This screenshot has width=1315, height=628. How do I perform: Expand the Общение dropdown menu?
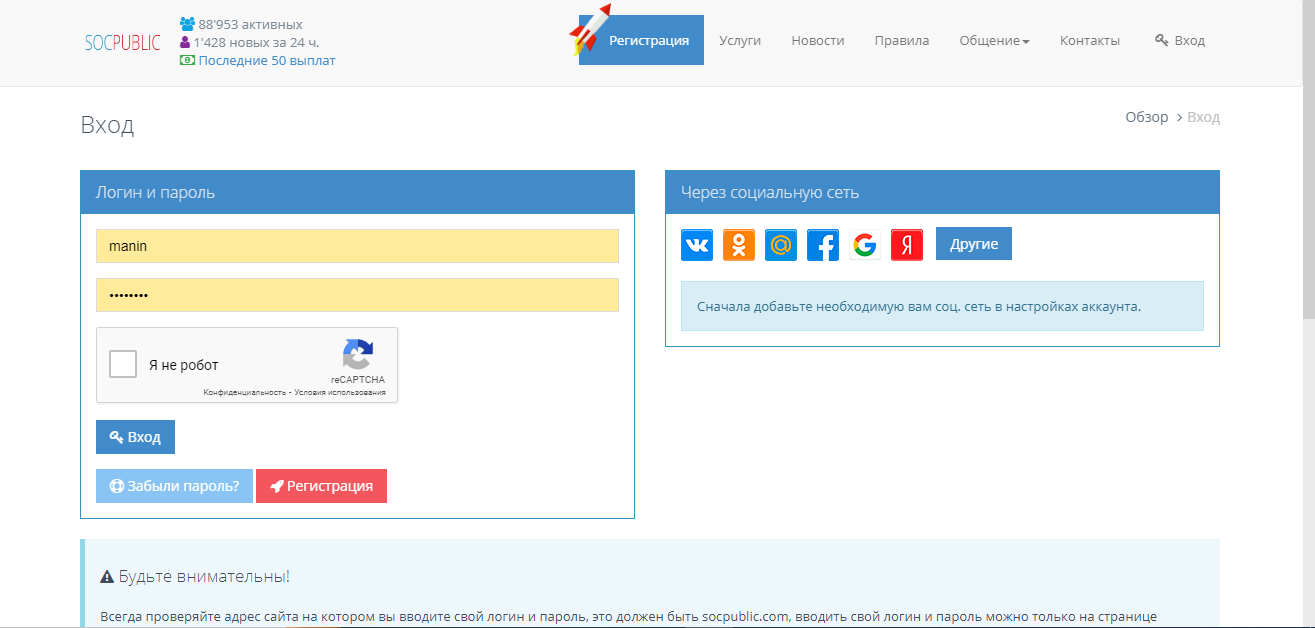(994, 41)
